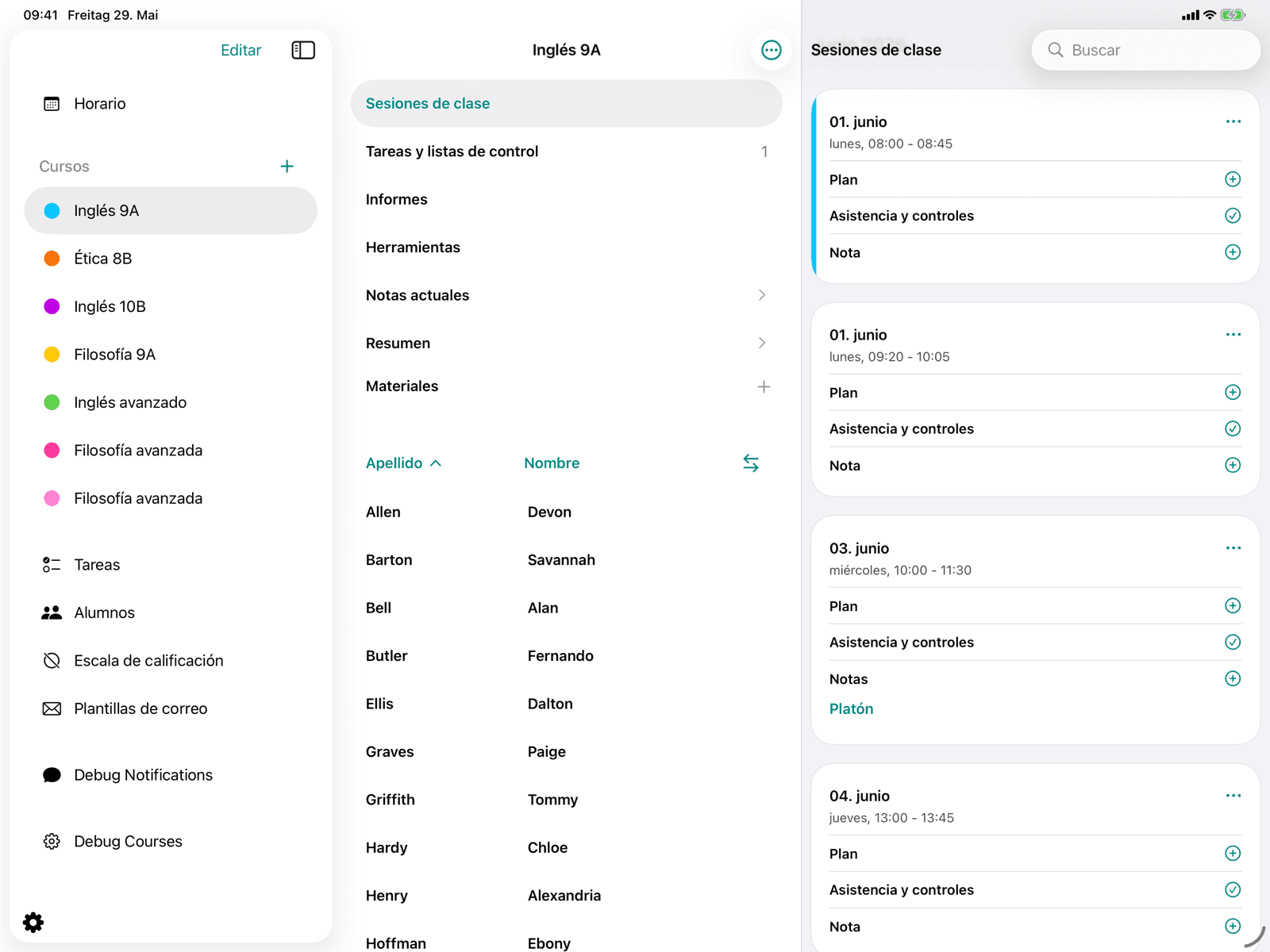1270x952 pixels.
Task: Open the Platón note link
Action: (x=851, y=709)
